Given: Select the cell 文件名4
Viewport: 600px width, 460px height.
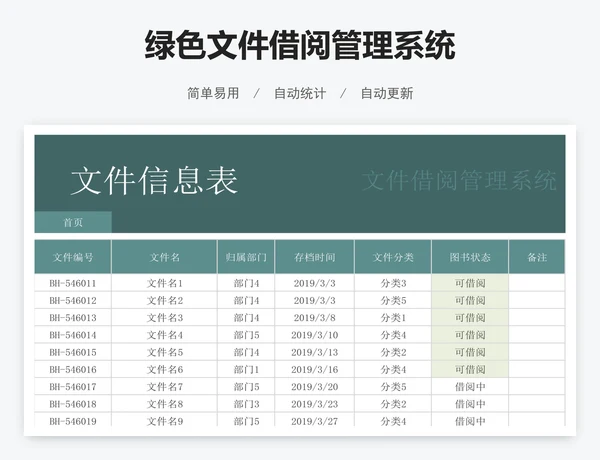Looking at the screenshot, I should (165, 335).
